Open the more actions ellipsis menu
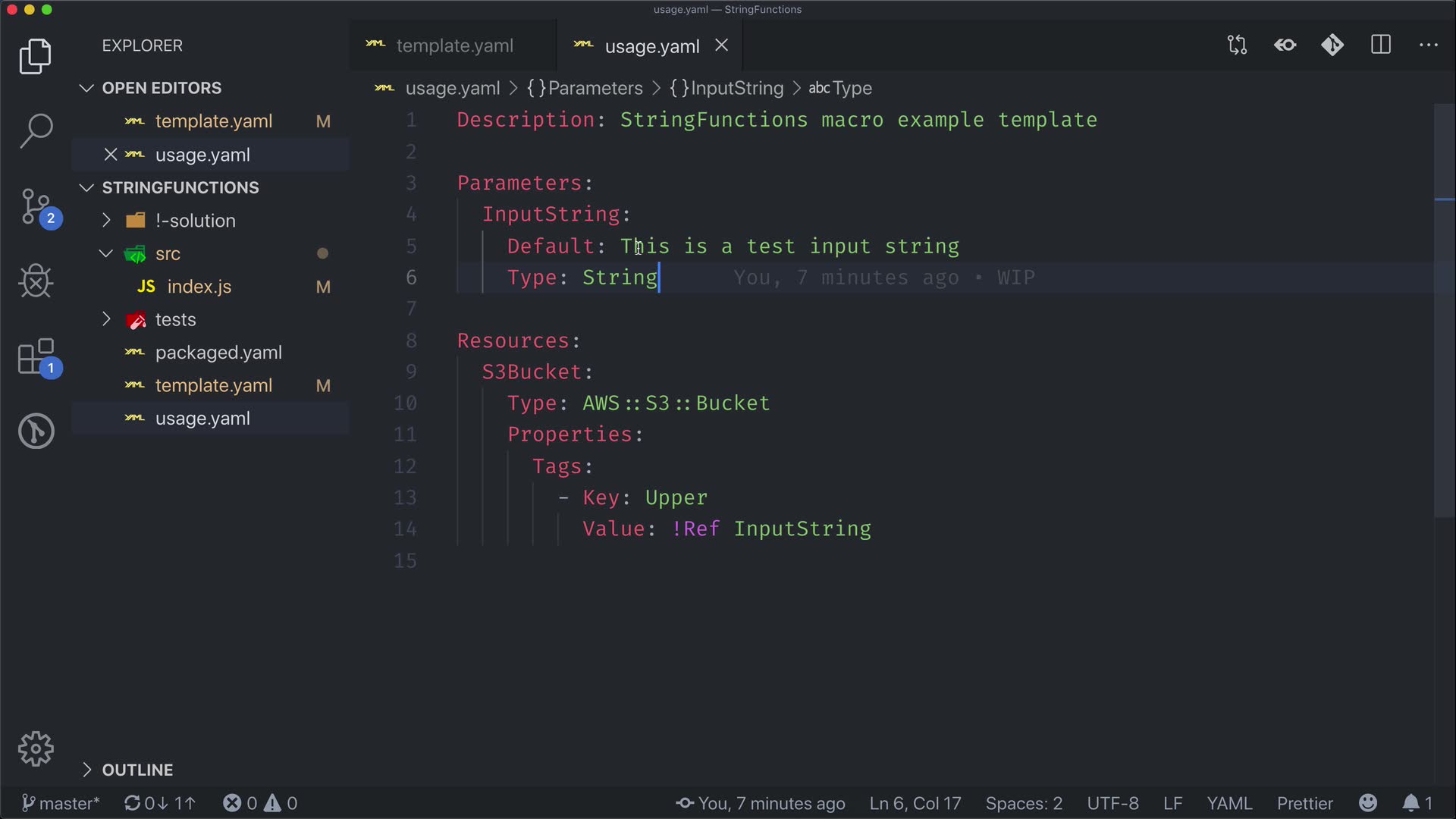The width and height of the screenshot is (1456, 819). [x=1429, y=45]
